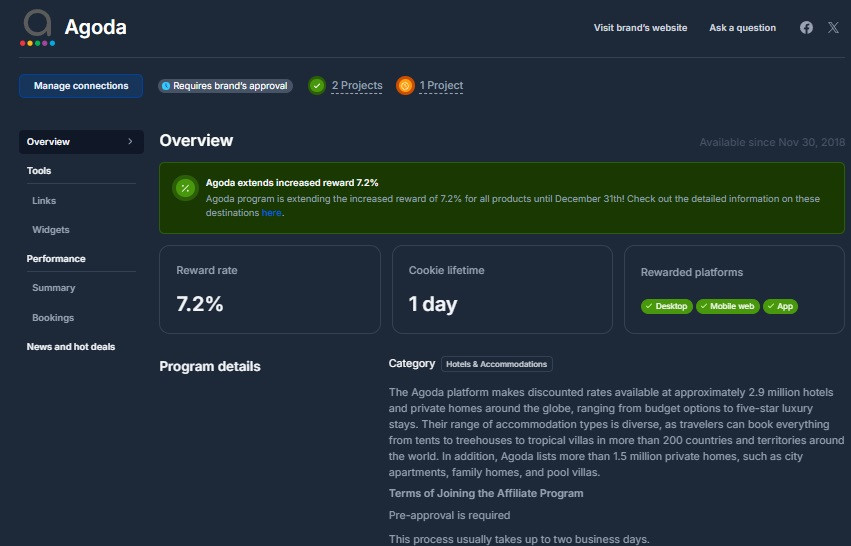Open the 2 Projects link

click(x=357, y=86)
